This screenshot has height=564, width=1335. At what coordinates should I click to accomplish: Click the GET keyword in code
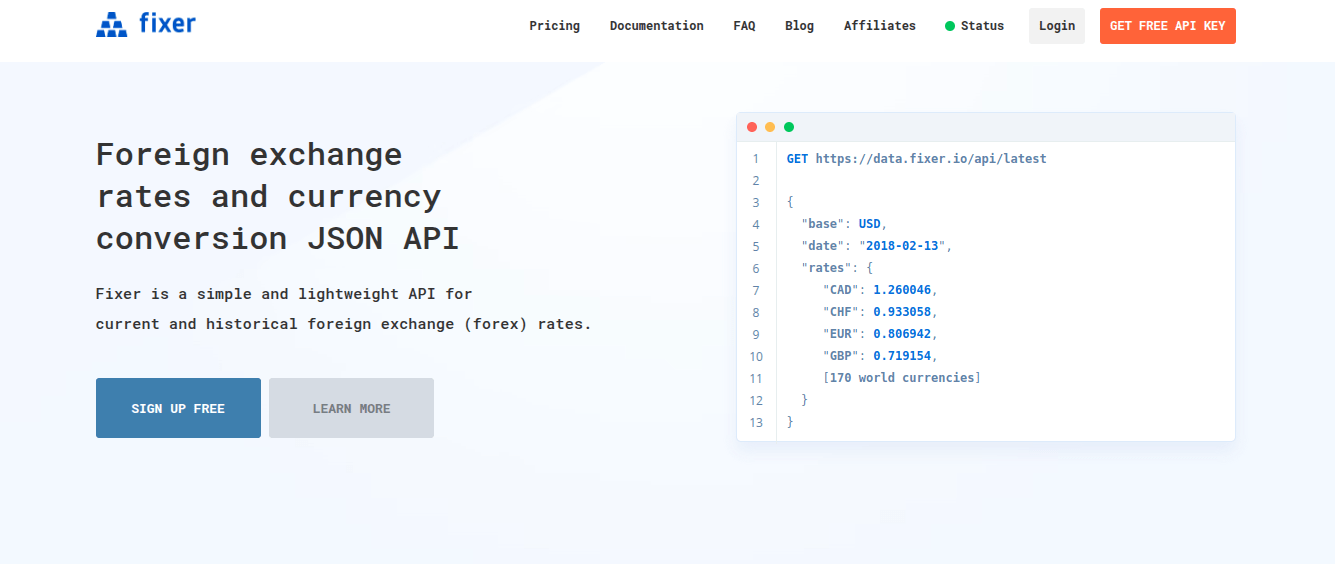[798, 159]
